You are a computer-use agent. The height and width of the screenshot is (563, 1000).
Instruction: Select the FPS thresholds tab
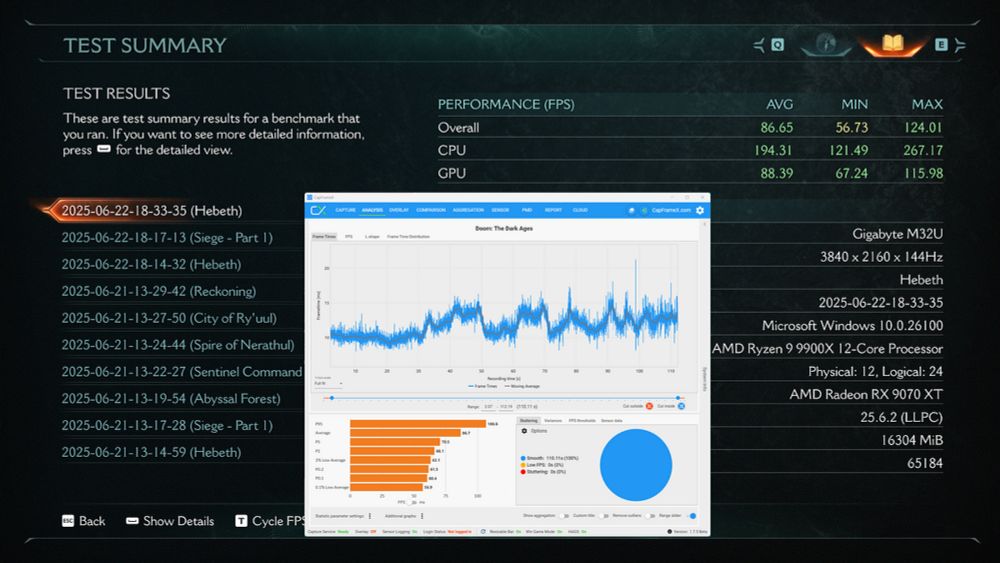click(x=582, y=421)
